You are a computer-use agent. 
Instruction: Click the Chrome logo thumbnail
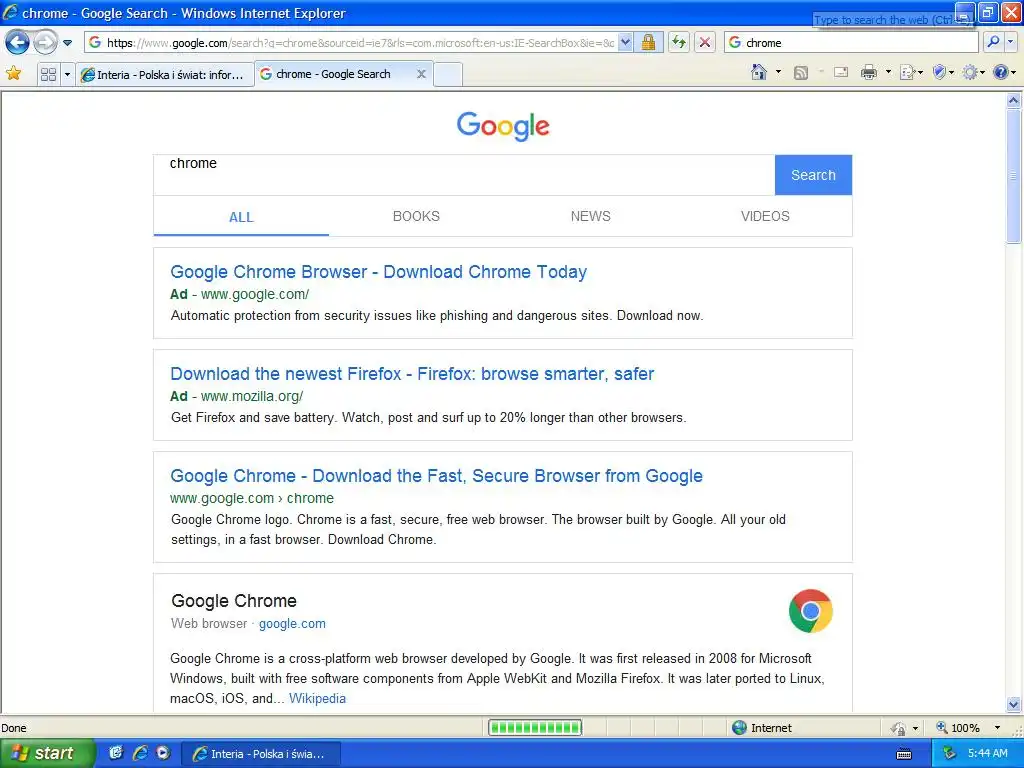[x=810, y=611]
